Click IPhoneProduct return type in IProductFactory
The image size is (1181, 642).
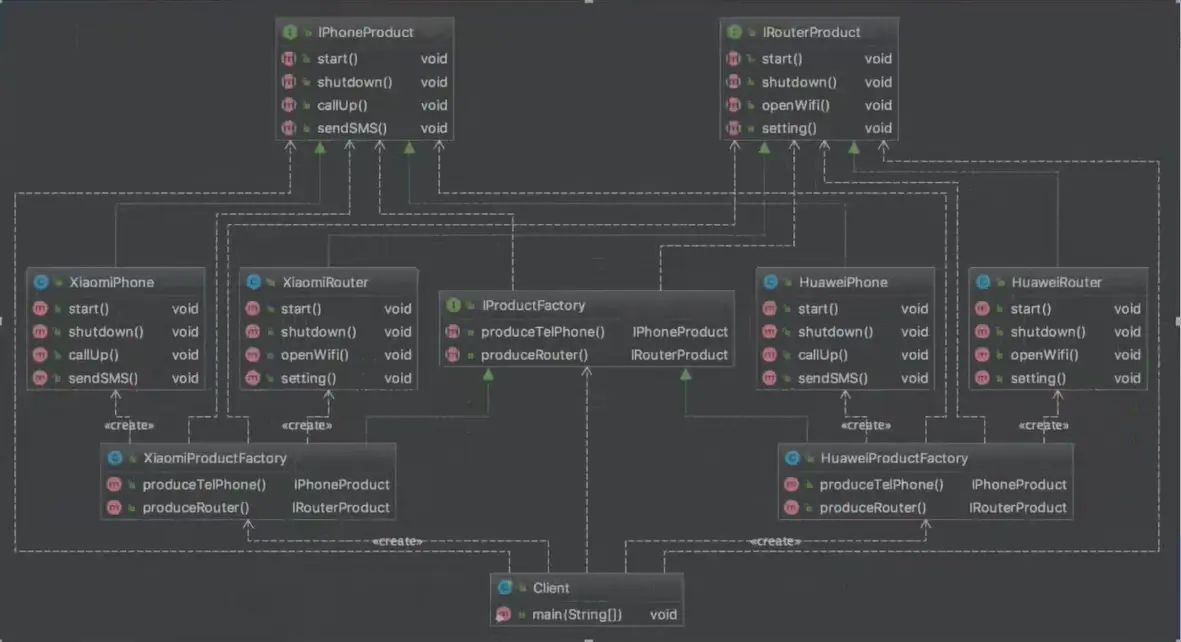point(680,332)
